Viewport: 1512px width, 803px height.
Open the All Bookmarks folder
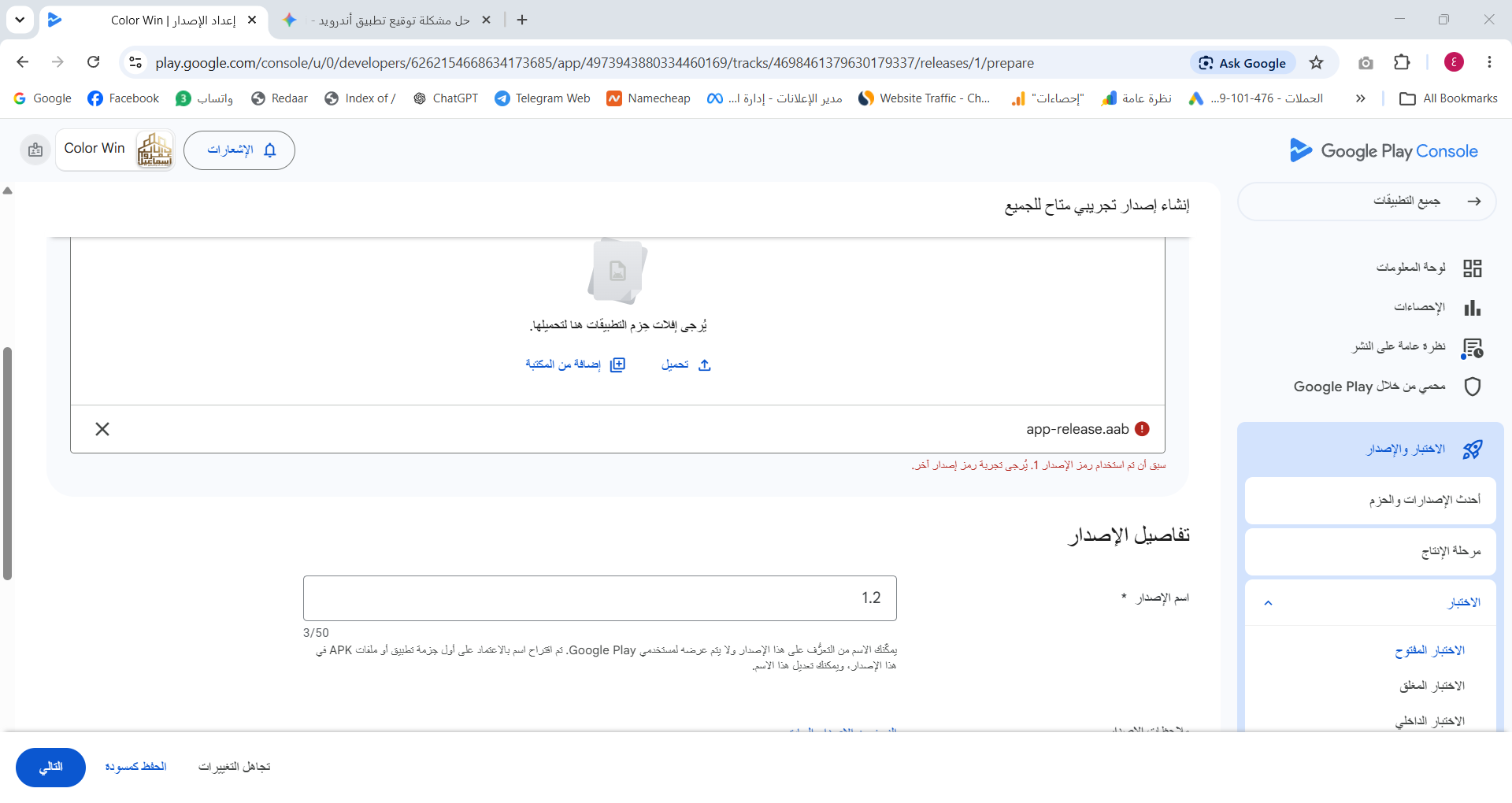1449,98
